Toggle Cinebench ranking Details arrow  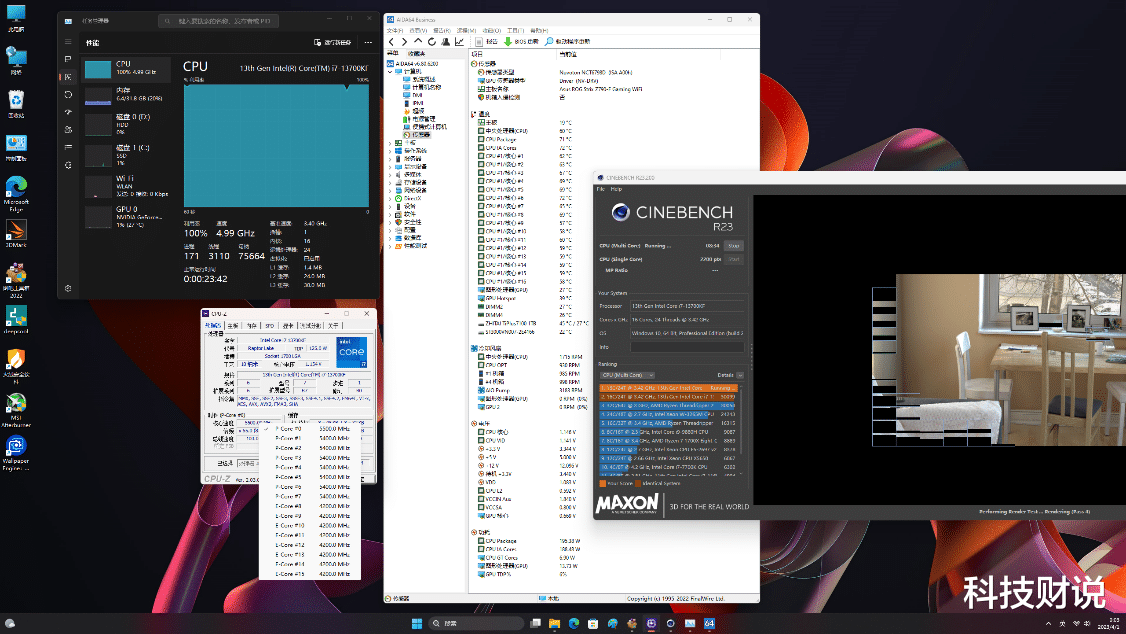740,375
